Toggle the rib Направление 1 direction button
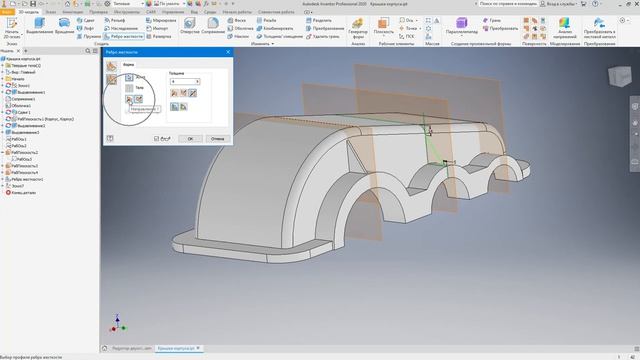Viewport: 640px width, 360px height. pos(129,99)
